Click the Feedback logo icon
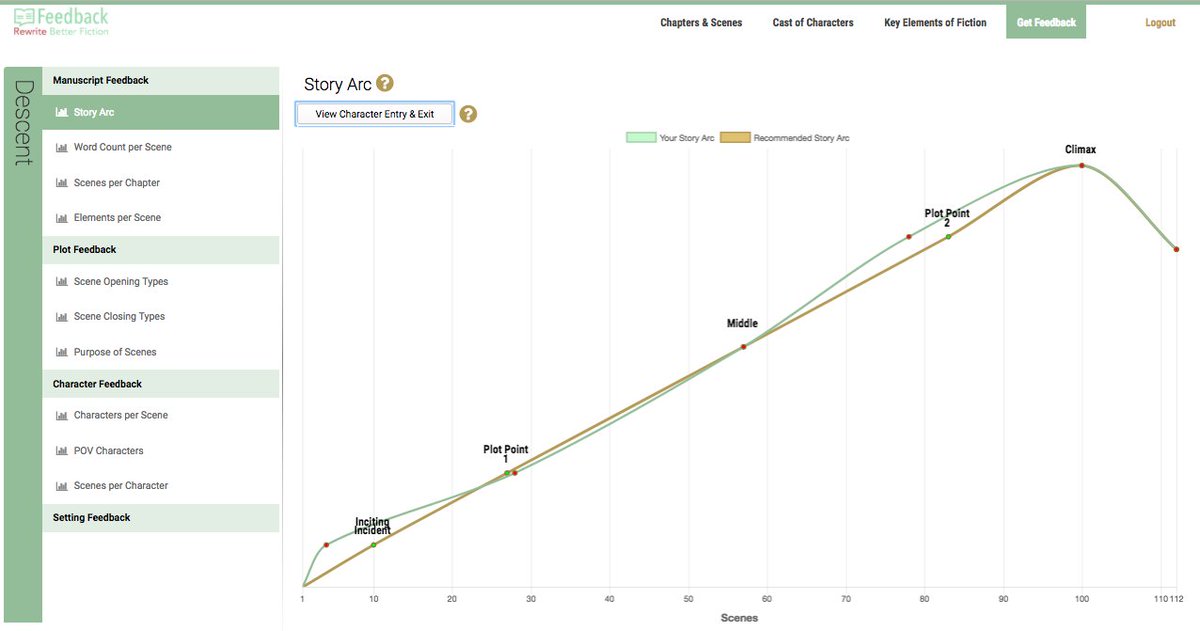Image resolution: width=1200 pixels, height=631 pixels. click(x=23, y=16)
